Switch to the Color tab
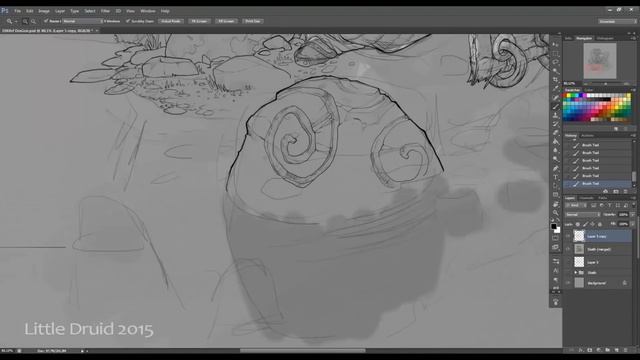Screen dimensions: 640x360 (x=589, y=90)
